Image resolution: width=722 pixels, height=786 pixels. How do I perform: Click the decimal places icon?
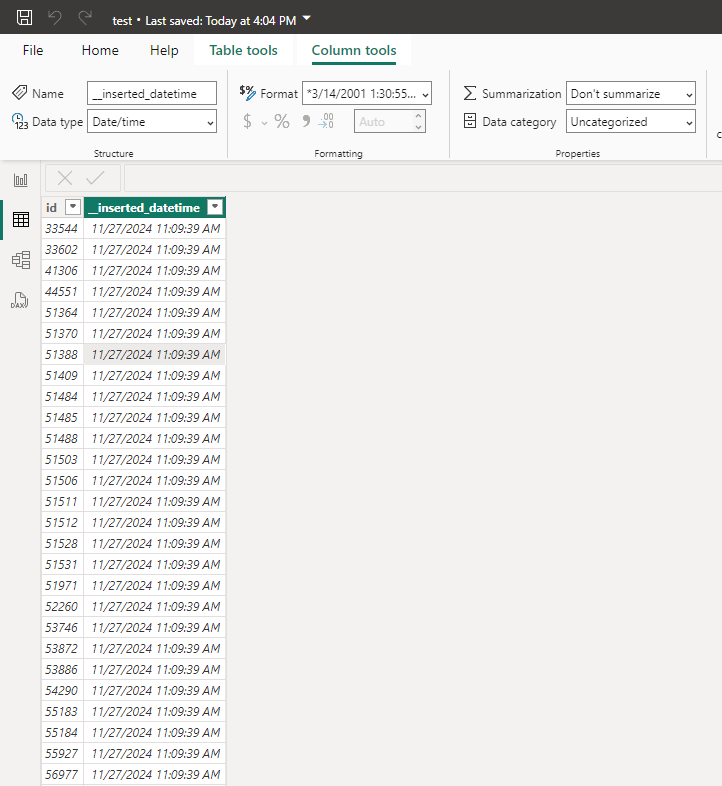[x=326, y=121]
